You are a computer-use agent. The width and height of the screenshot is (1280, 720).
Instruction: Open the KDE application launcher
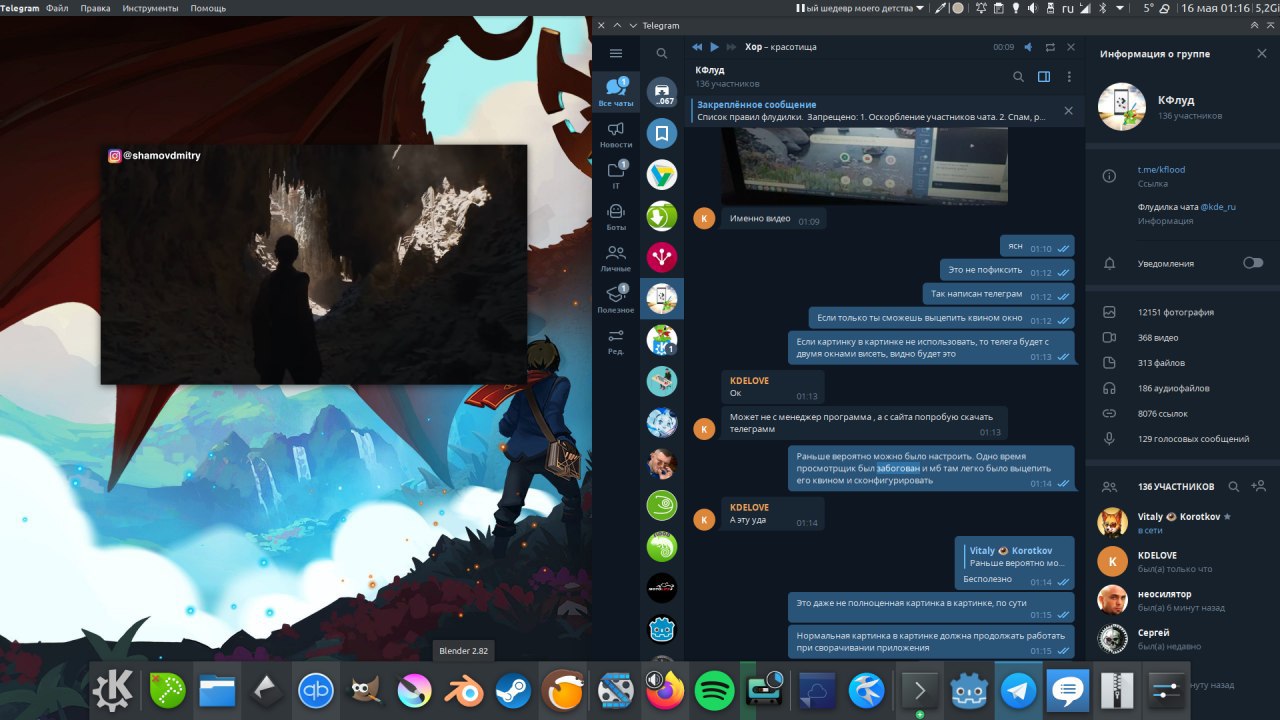[x=114, y=690]
